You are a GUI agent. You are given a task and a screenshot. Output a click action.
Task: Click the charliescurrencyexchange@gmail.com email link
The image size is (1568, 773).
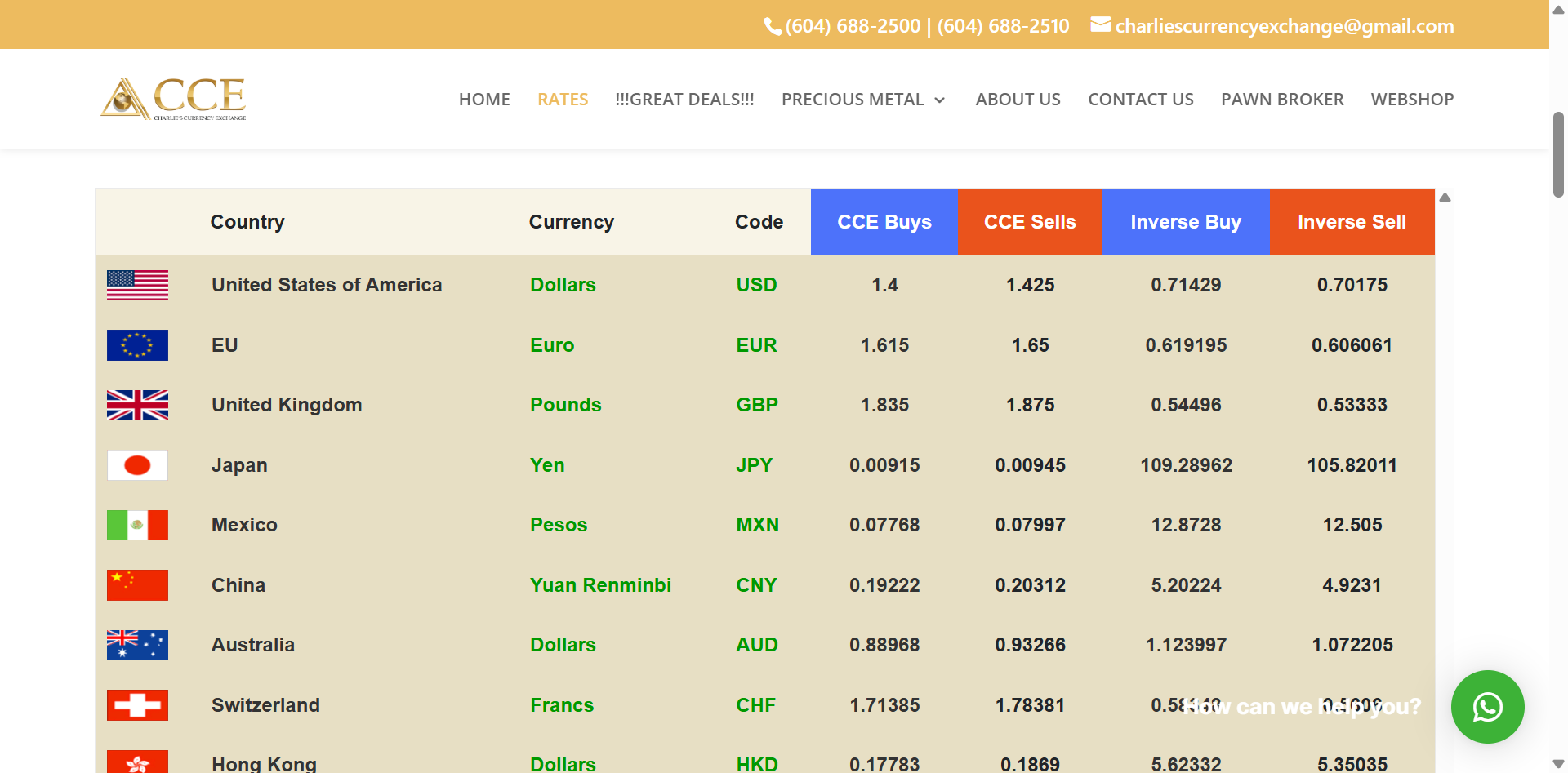[1285, 25]
